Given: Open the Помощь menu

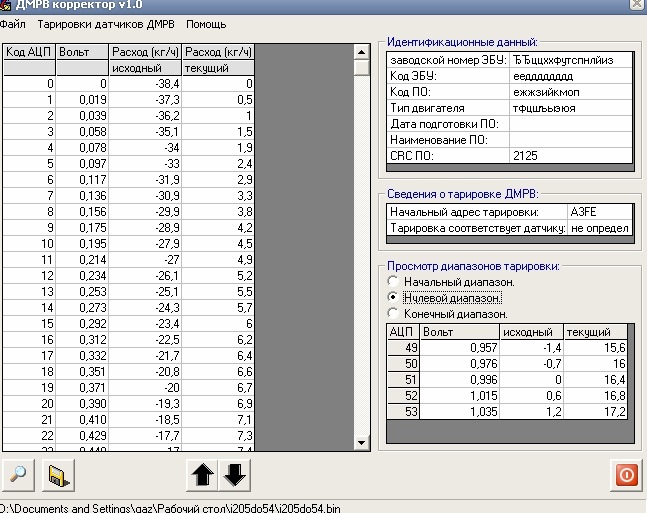Looking at the screenshot, I should tap(206, 24).
